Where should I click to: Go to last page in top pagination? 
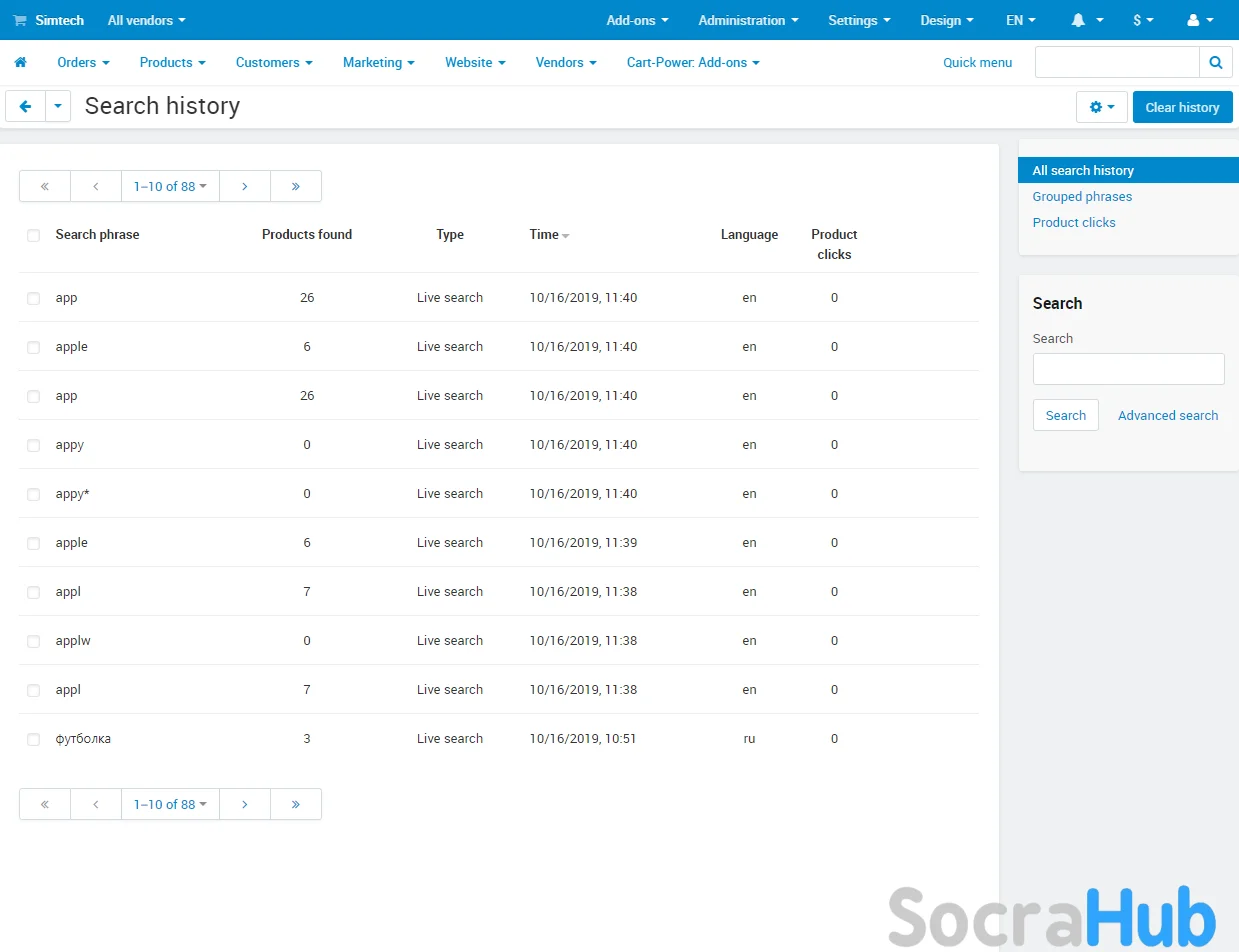pyautogui.click(x=295, y=186)
